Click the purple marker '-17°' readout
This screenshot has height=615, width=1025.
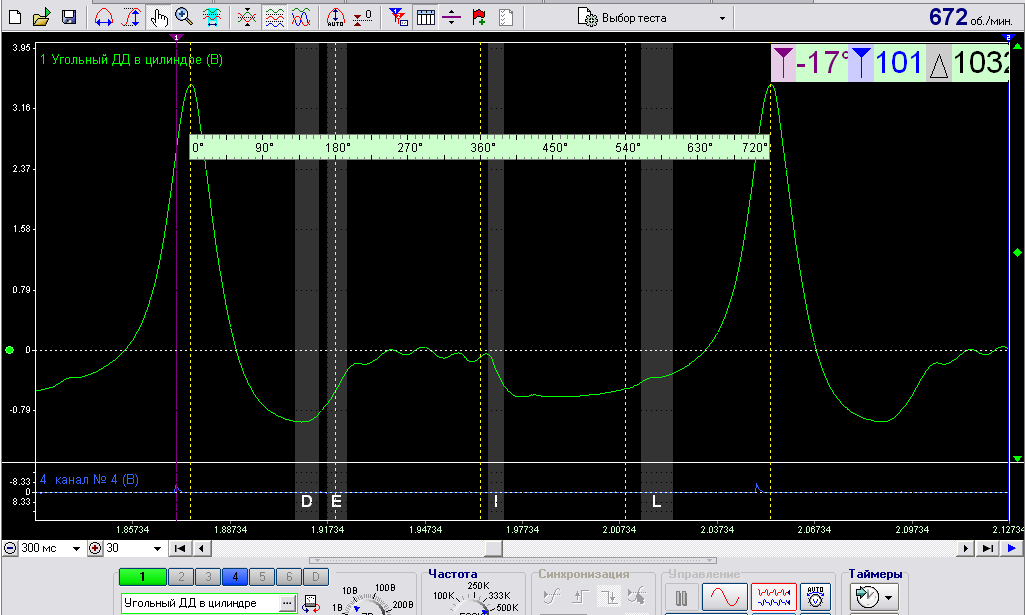[x=809, y=63]
